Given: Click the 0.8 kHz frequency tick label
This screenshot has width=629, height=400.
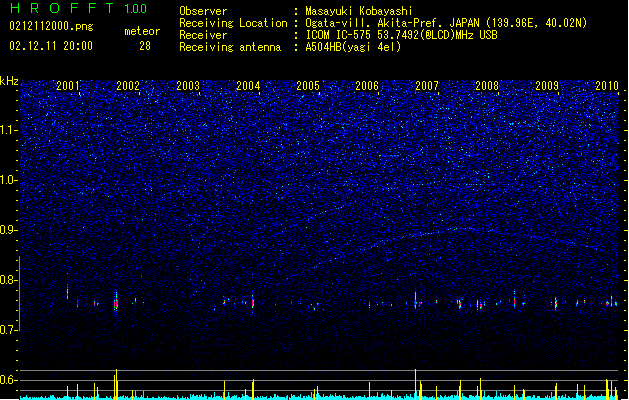Looking at the screenshot, I should [x=9, y=280].
